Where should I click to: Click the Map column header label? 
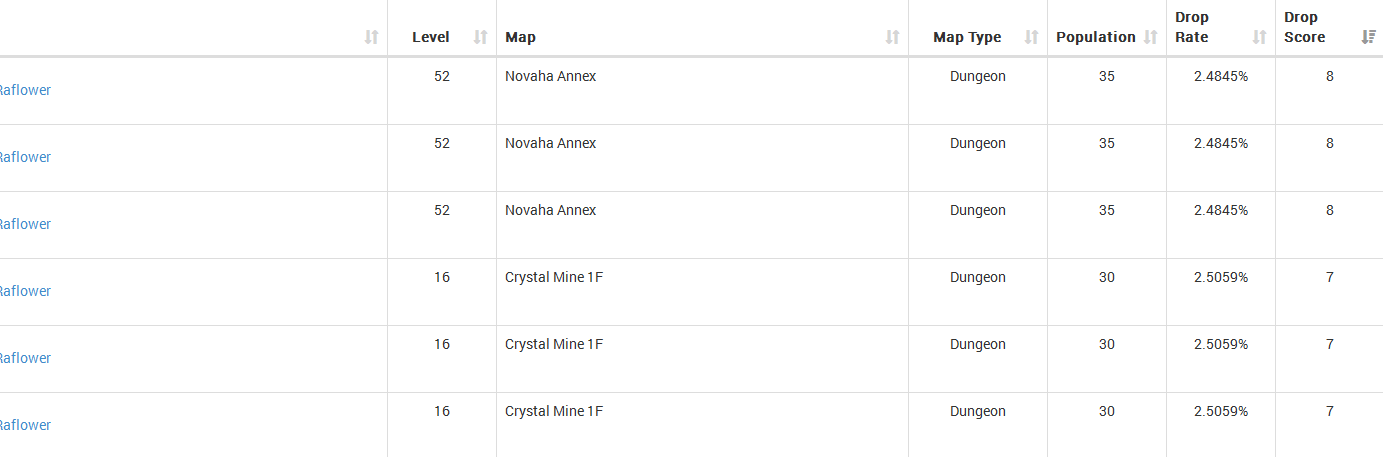520,37
